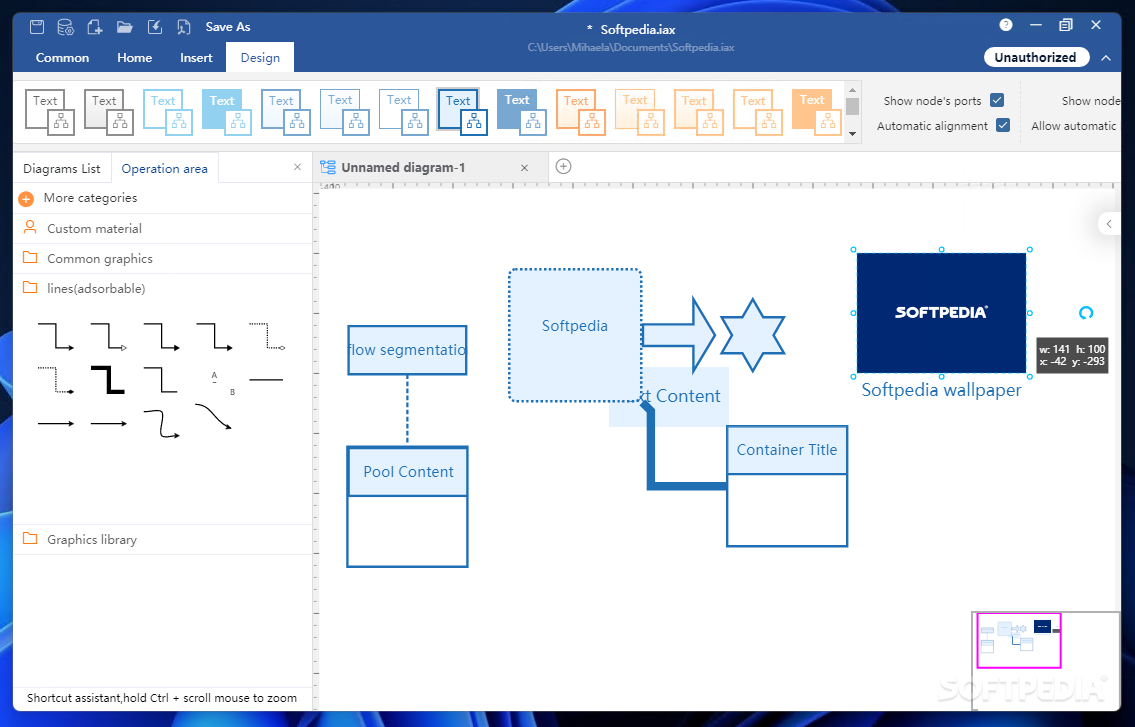Apply the solid orange filled theme style

(817, 112)
